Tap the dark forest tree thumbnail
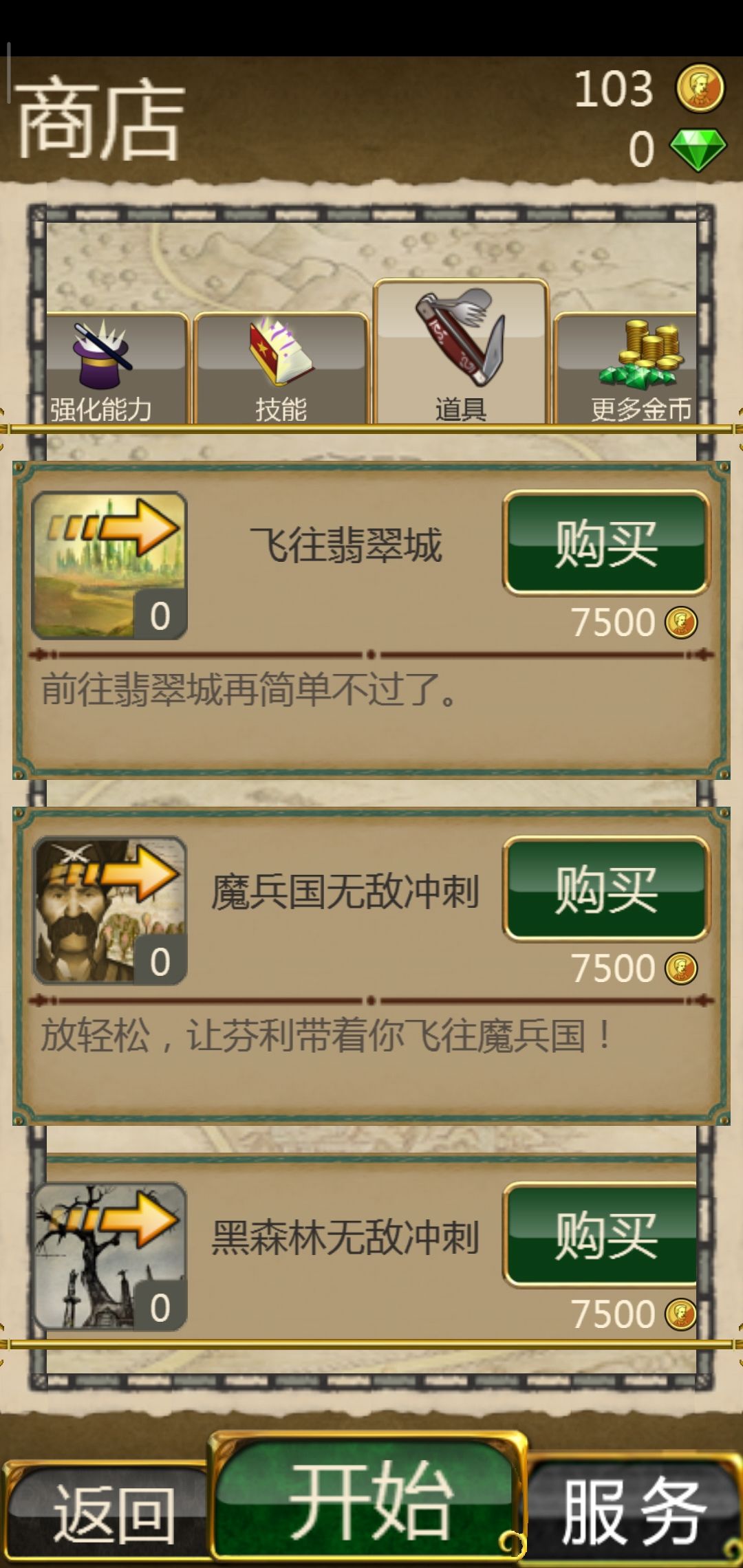743x1568 pixels. (x=109, y=1256)
